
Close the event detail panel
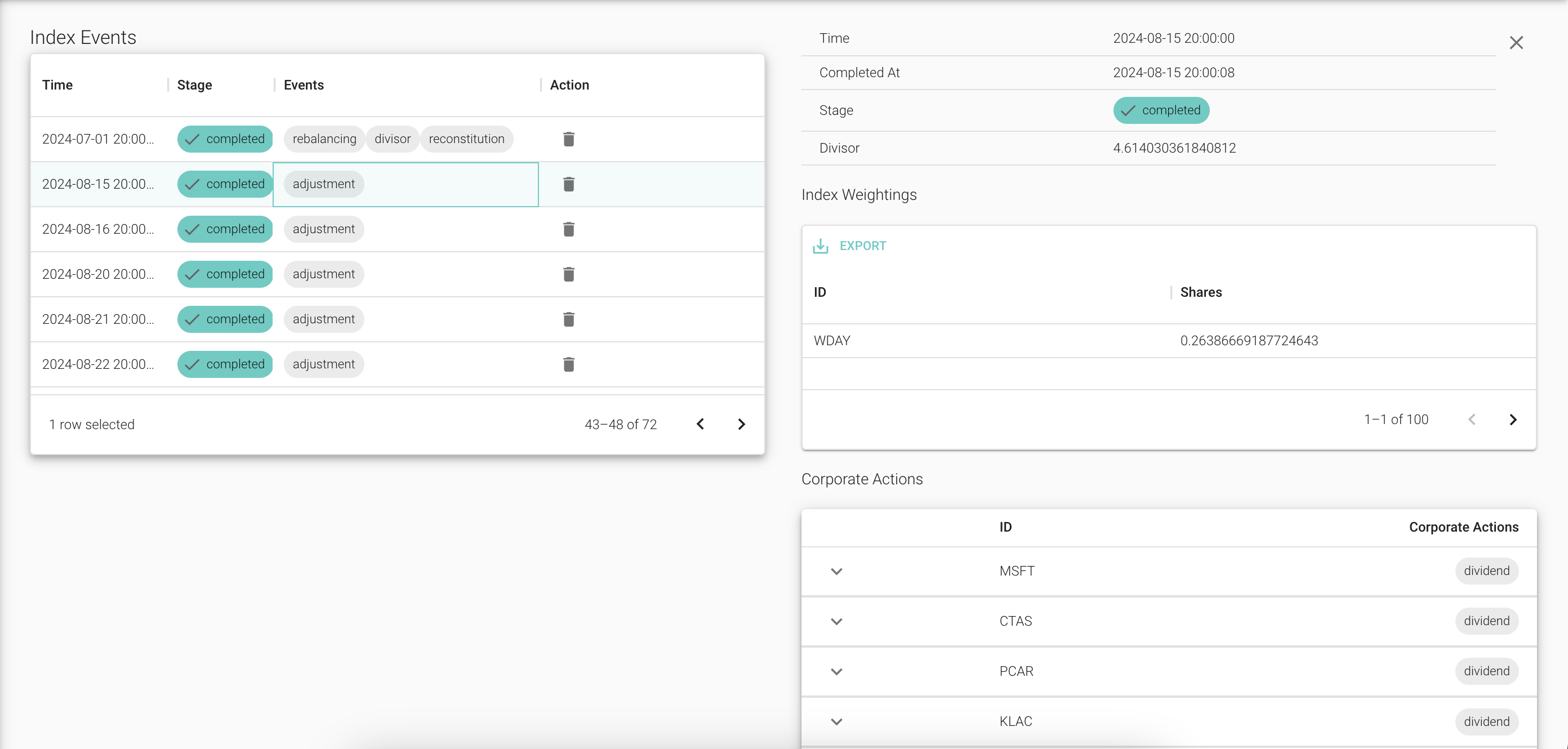point(1516,42)
